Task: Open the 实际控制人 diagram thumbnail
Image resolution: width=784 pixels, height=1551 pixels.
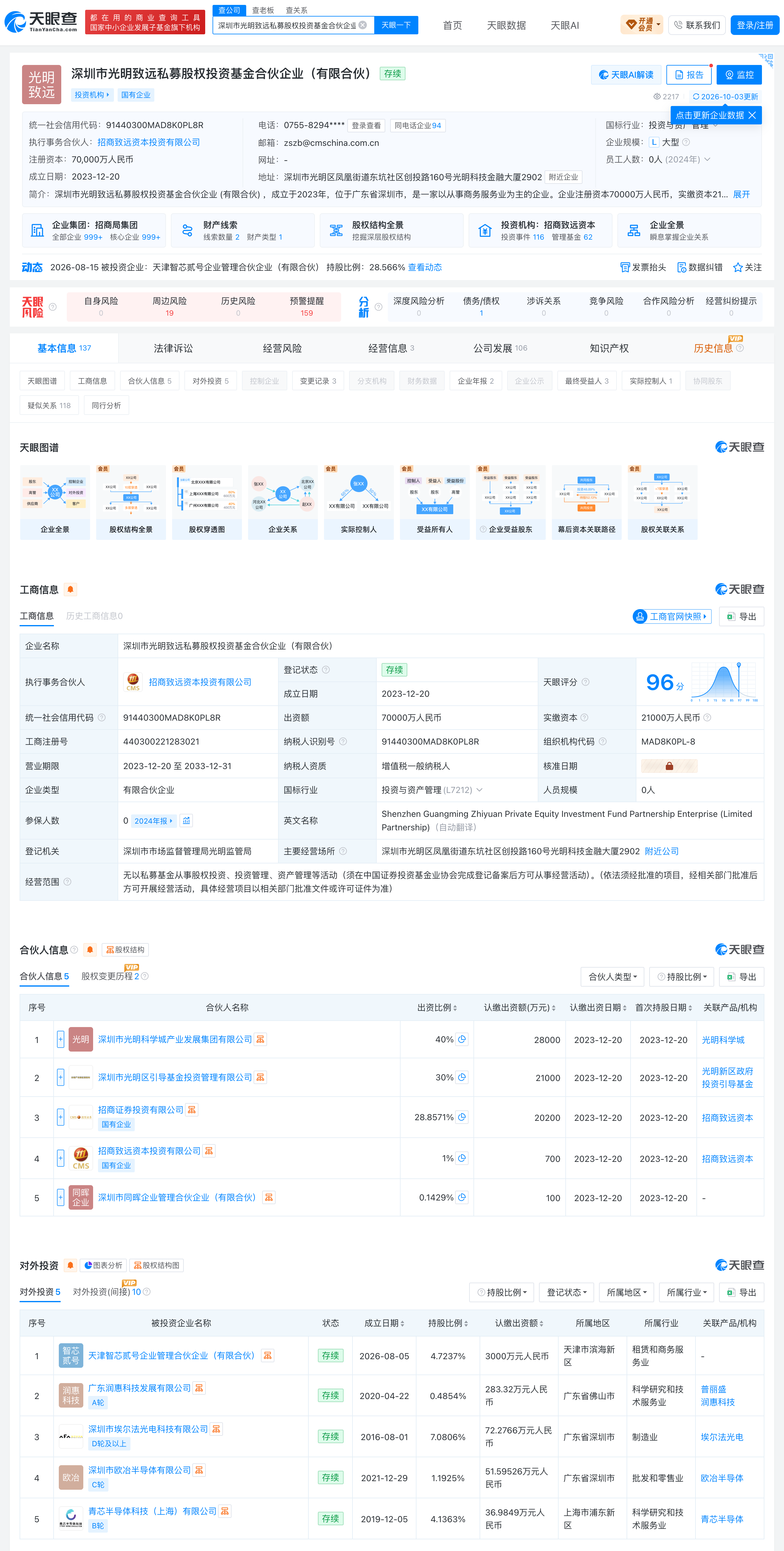Action: [x=359, y=502]
